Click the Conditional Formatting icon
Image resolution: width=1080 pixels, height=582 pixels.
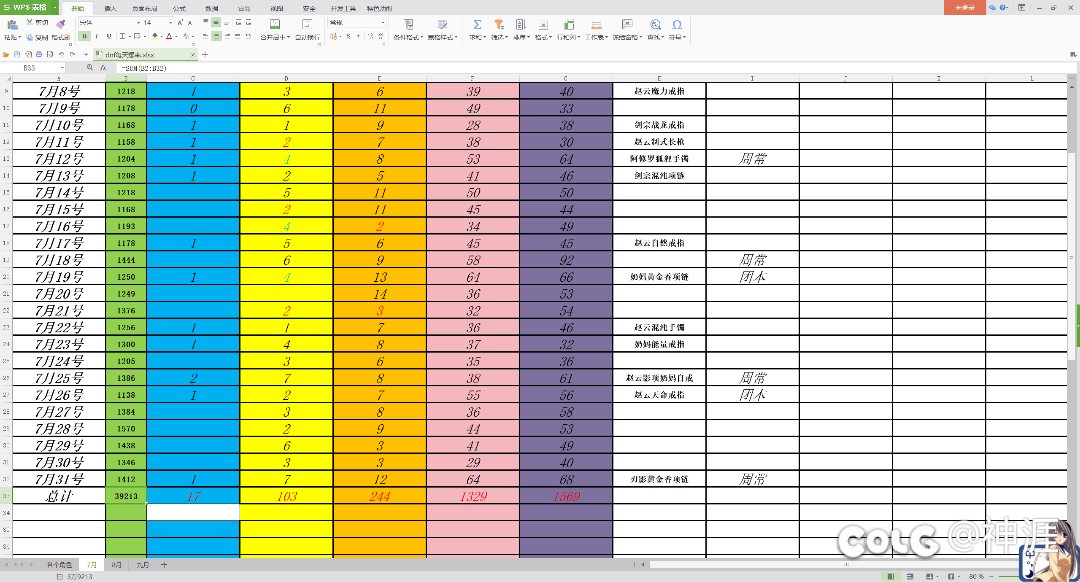408,24
